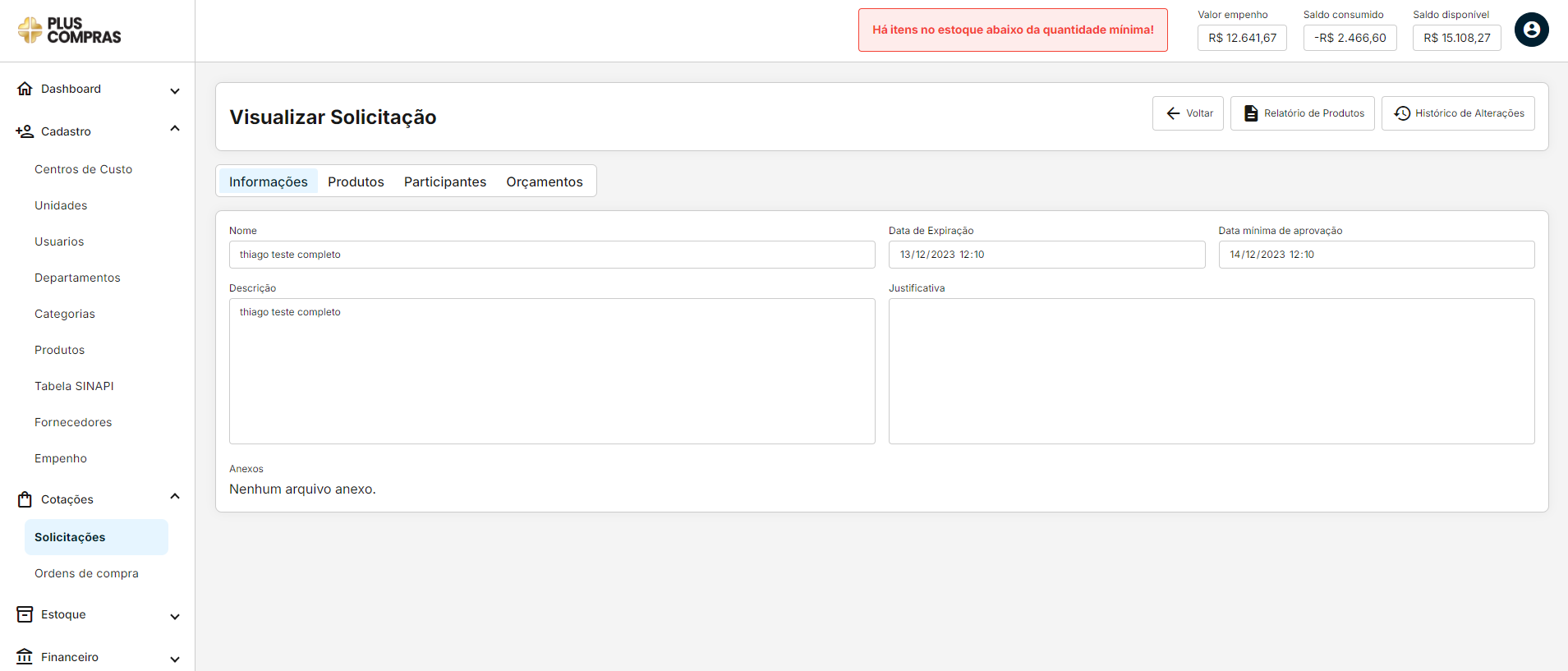Click the low stock warning banner
Viewport: 1568px width, 671px height.
pyautogui.click(x=1012, y=30)
